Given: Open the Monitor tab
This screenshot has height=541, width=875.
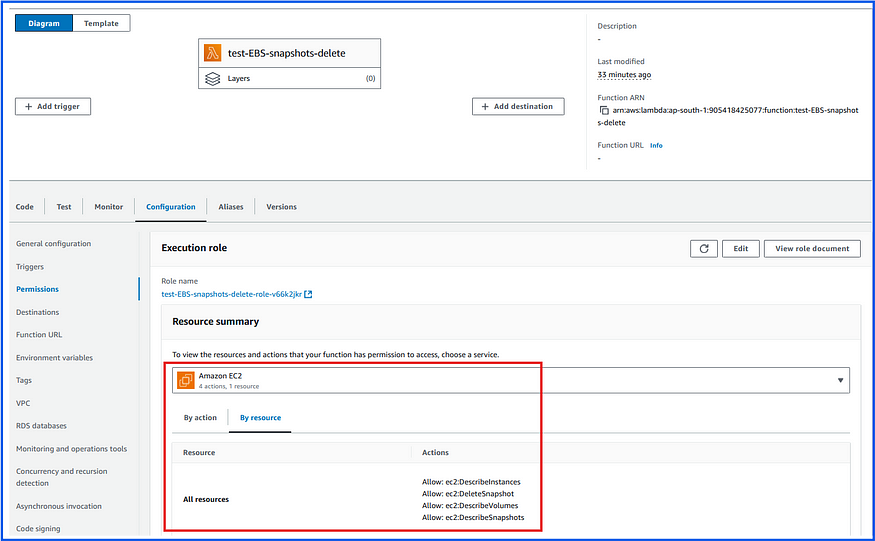Looking at the screenshot, I should point(108,207).
